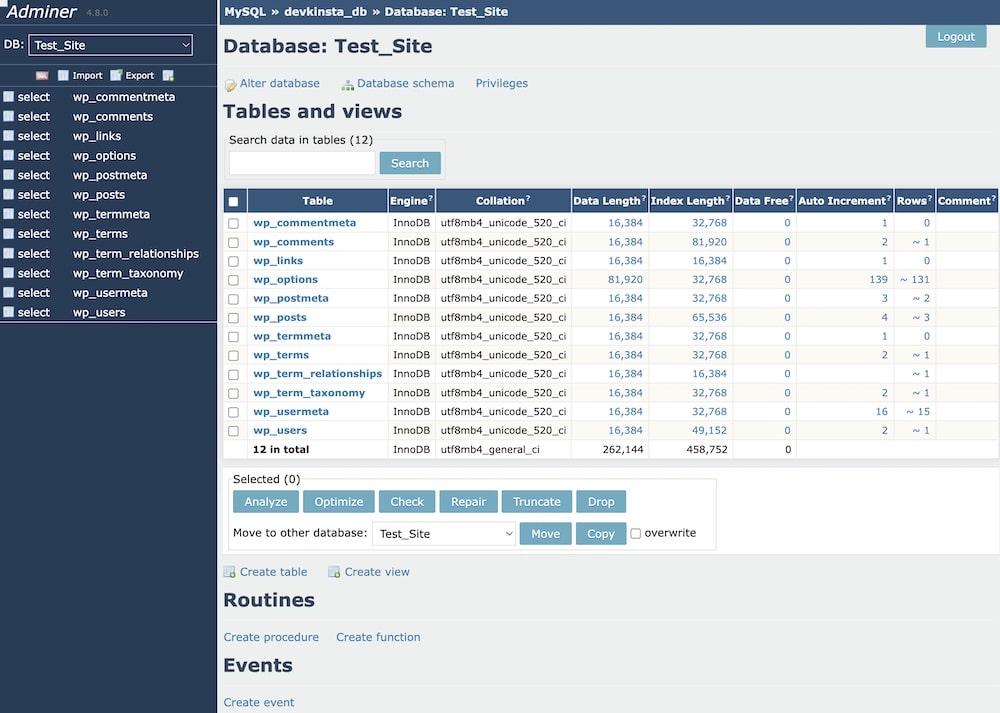Click the Alter database pencil icon

(230, 85)
